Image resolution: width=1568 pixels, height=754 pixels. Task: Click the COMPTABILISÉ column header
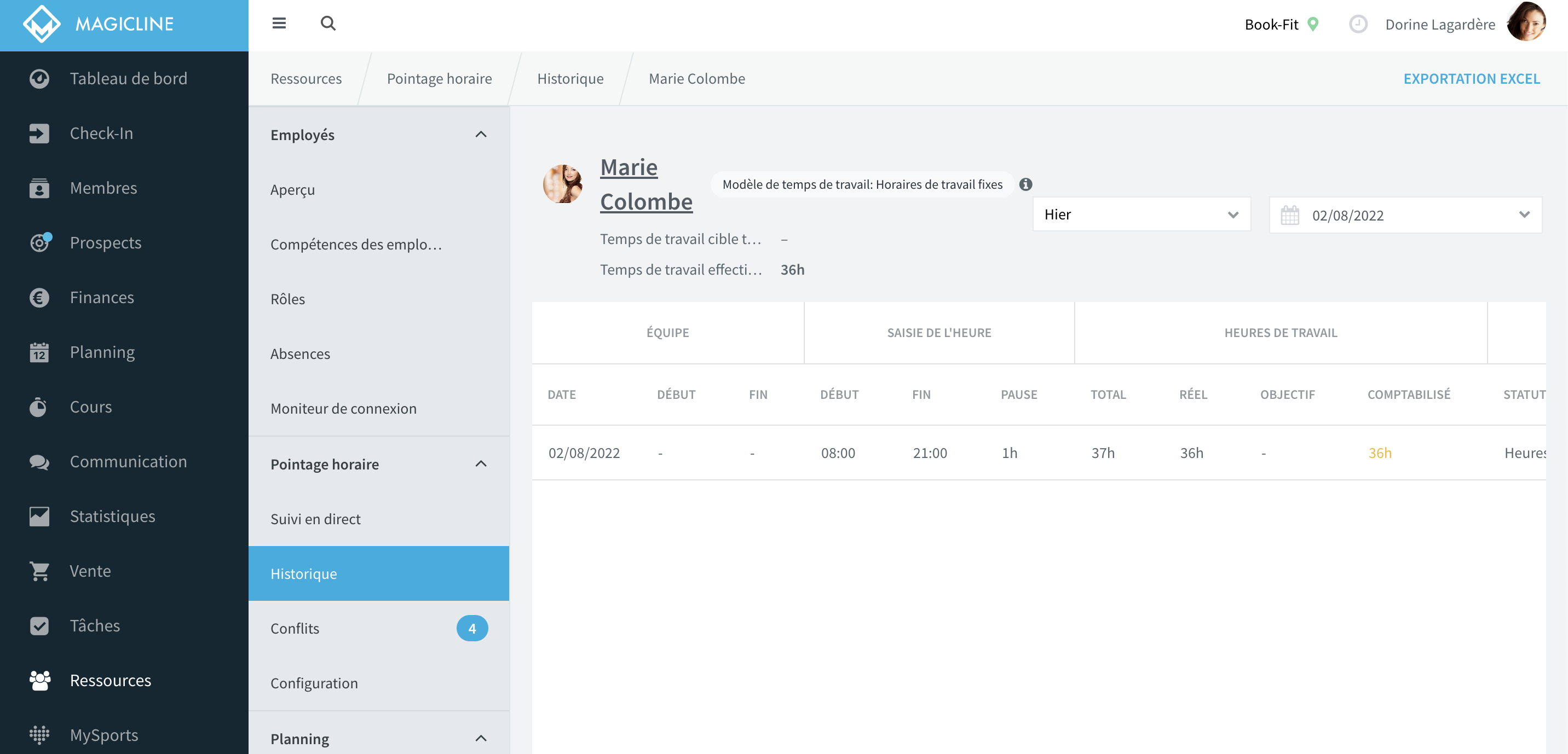[x=1409, y=395]
